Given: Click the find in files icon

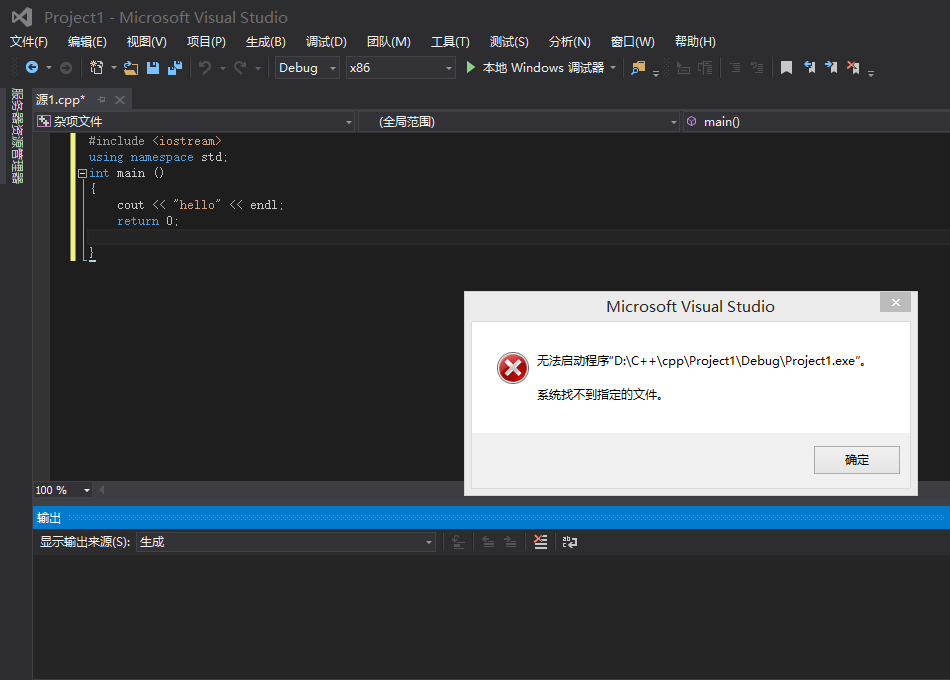Looking at the screenshot, I should 638,68.
